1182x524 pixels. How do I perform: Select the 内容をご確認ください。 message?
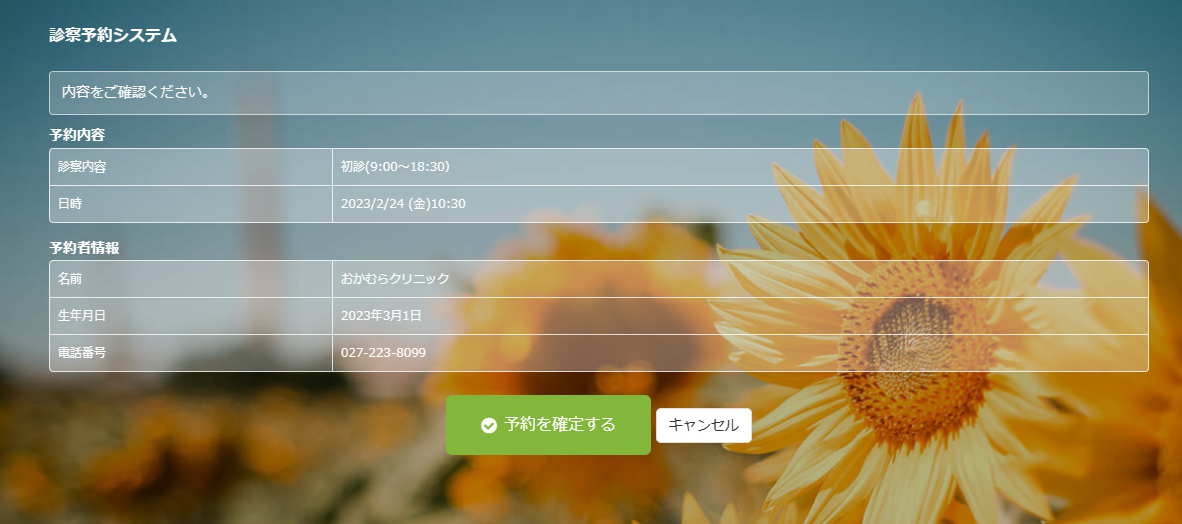click(136, 93)
